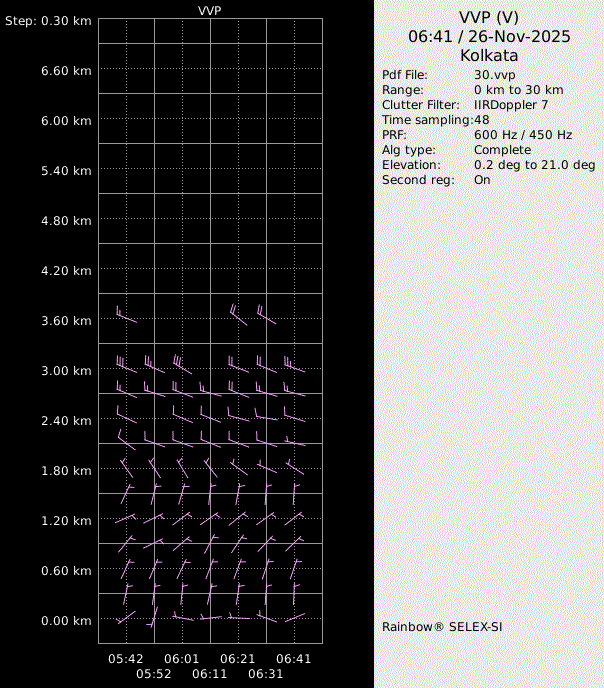Click the date 06:41 / 26-Nov-2025
Viewport: 604px width, 688px height.
[489, 37]
